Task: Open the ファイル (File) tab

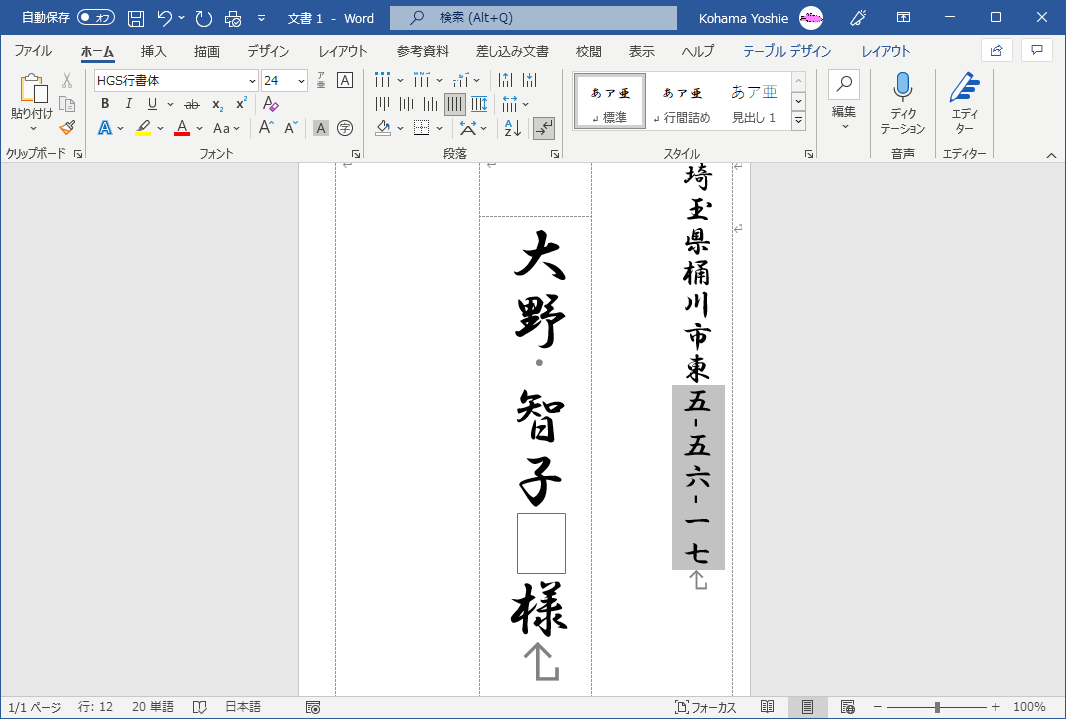Action: [x=33, y=51]
